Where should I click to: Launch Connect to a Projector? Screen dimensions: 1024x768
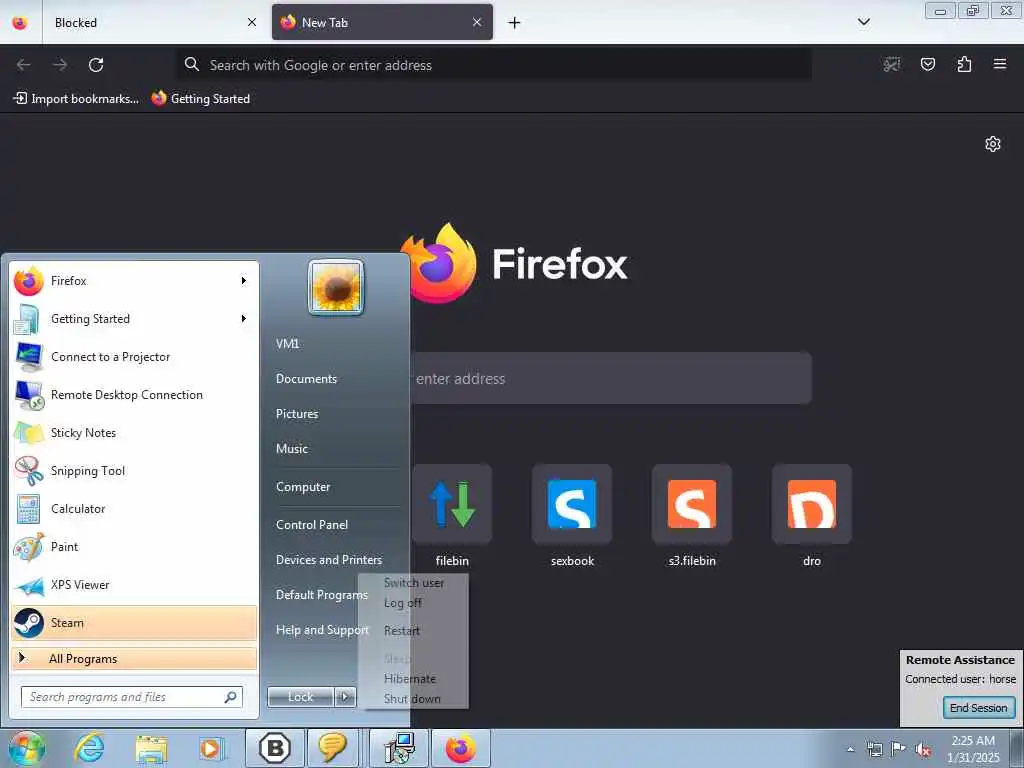(x=134, y=357)
